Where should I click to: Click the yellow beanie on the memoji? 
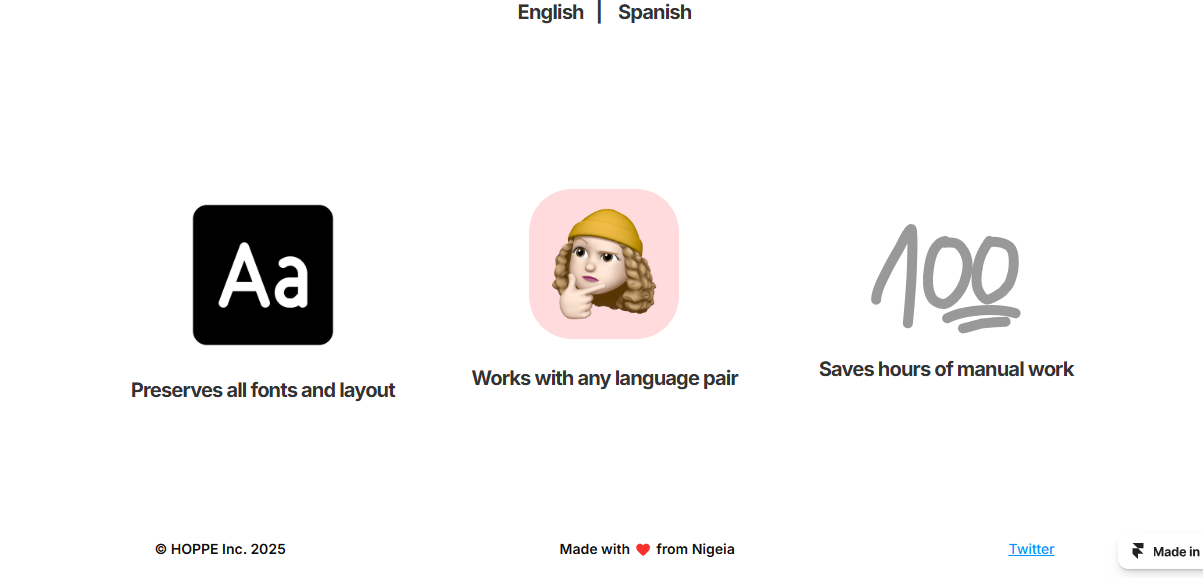tap(607, 228)
